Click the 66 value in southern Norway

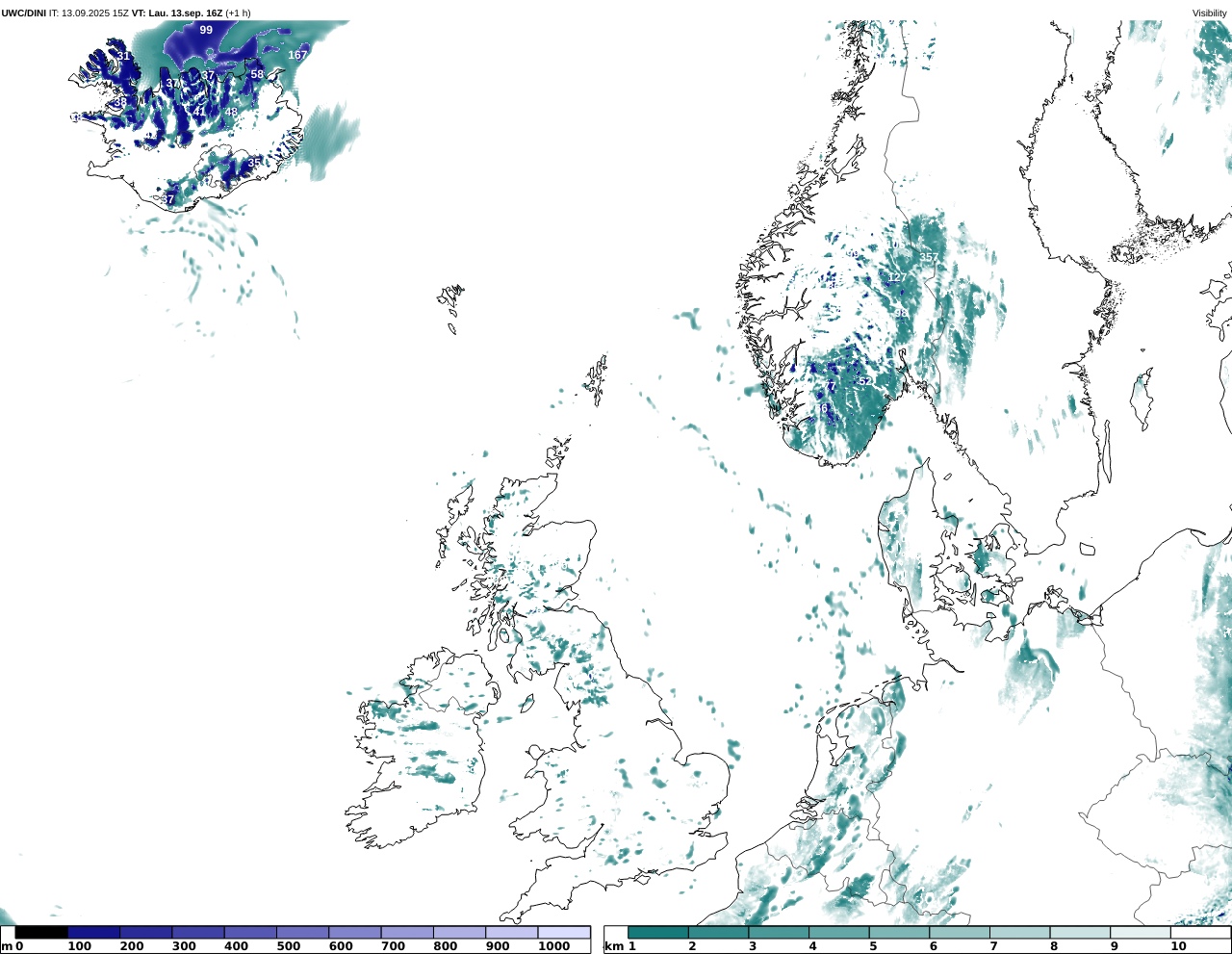tap(821, 408)
